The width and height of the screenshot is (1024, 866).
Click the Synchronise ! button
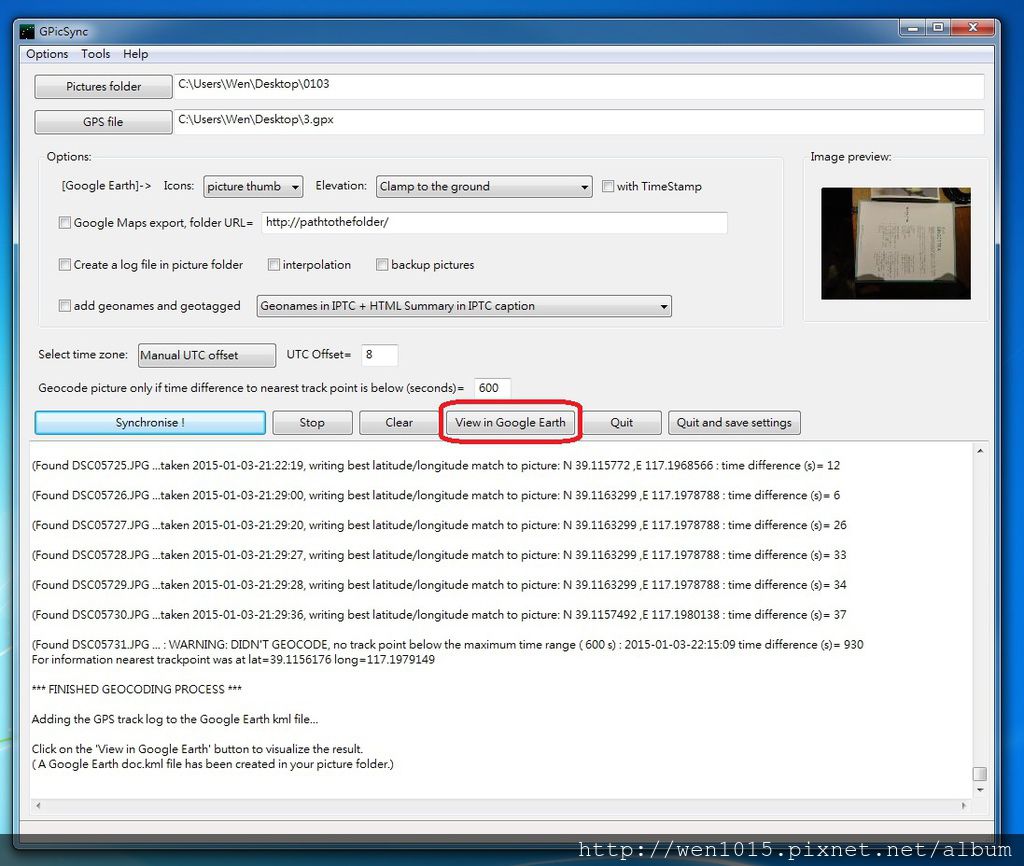click(150, 423)
